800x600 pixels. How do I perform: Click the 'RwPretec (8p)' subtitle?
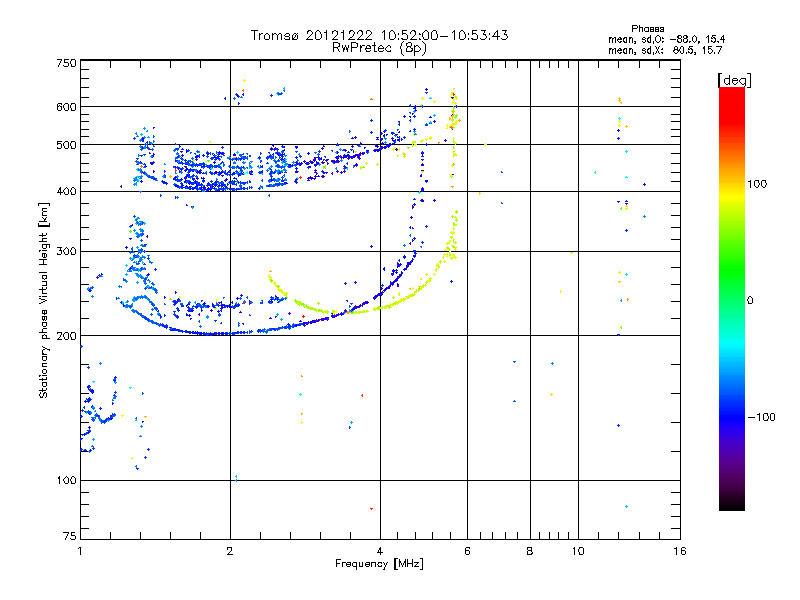[379, 48]
